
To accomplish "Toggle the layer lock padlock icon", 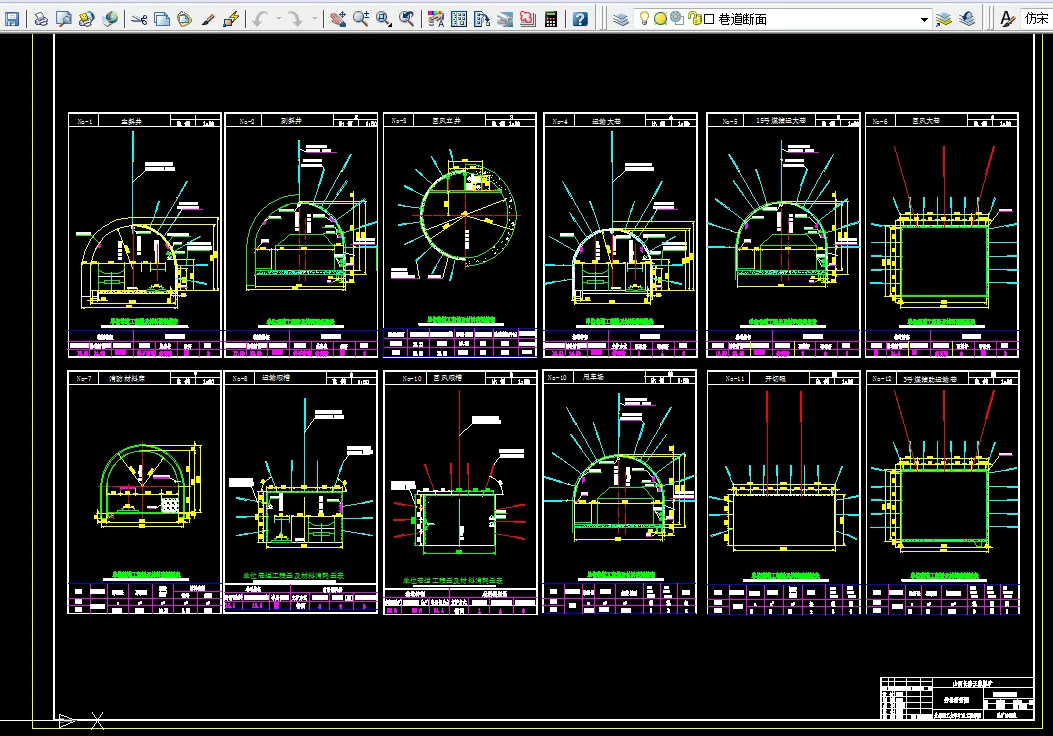I will pyautogui.click(x=694, y=19).
